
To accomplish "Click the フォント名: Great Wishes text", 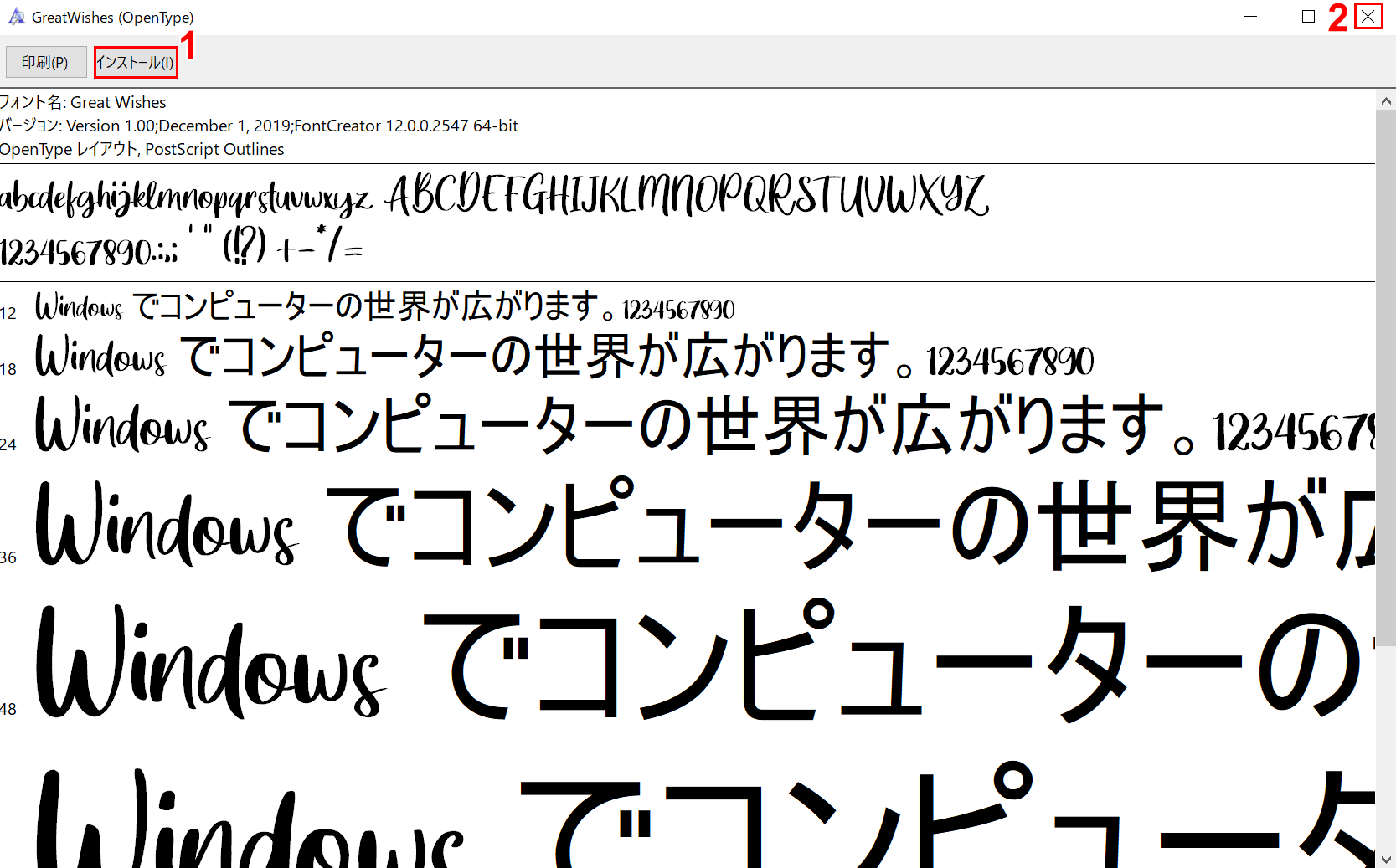I will click(83, 102).
